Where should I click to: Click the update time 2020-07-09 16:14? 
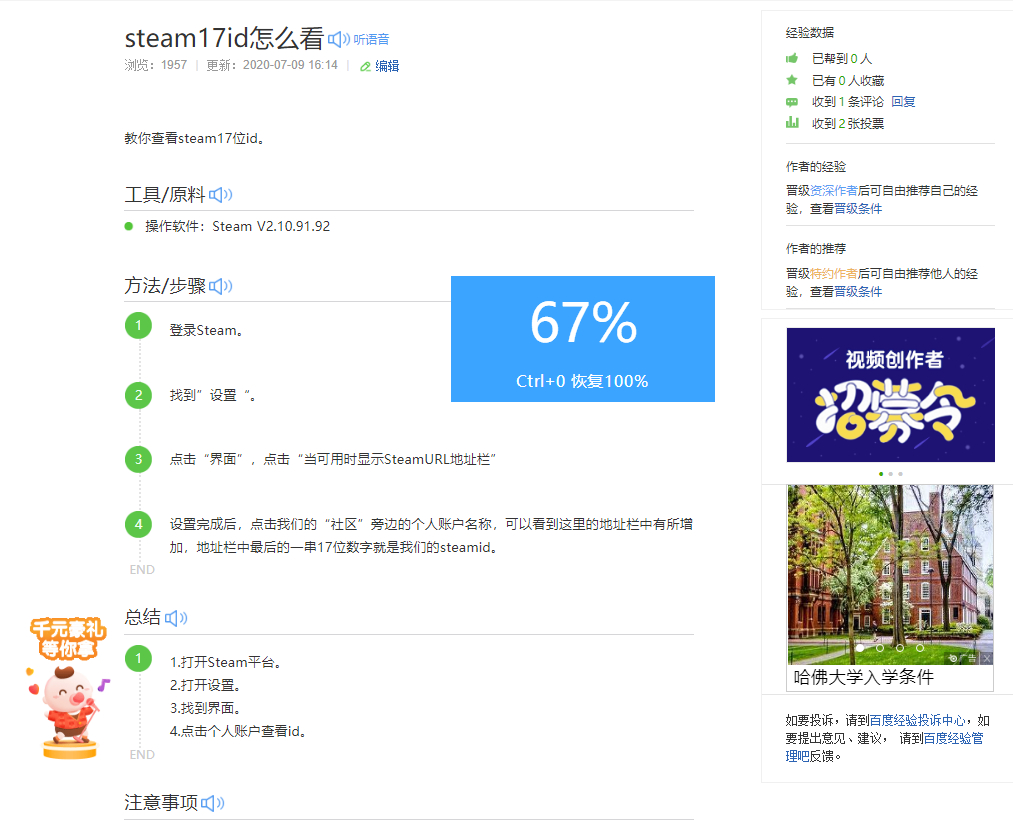point(290,65)
